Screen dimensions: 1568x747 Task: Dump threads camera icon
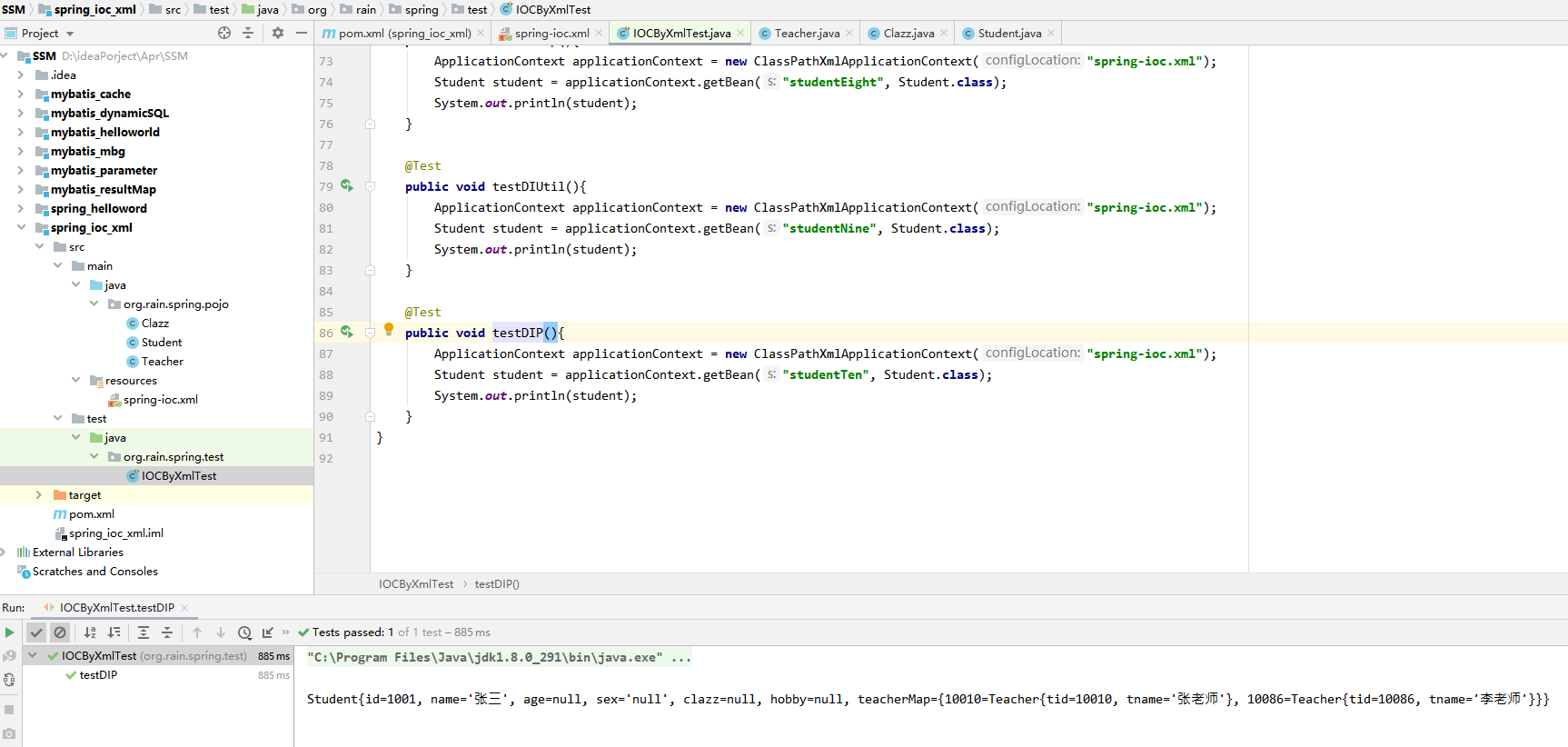tap(9, 733)
